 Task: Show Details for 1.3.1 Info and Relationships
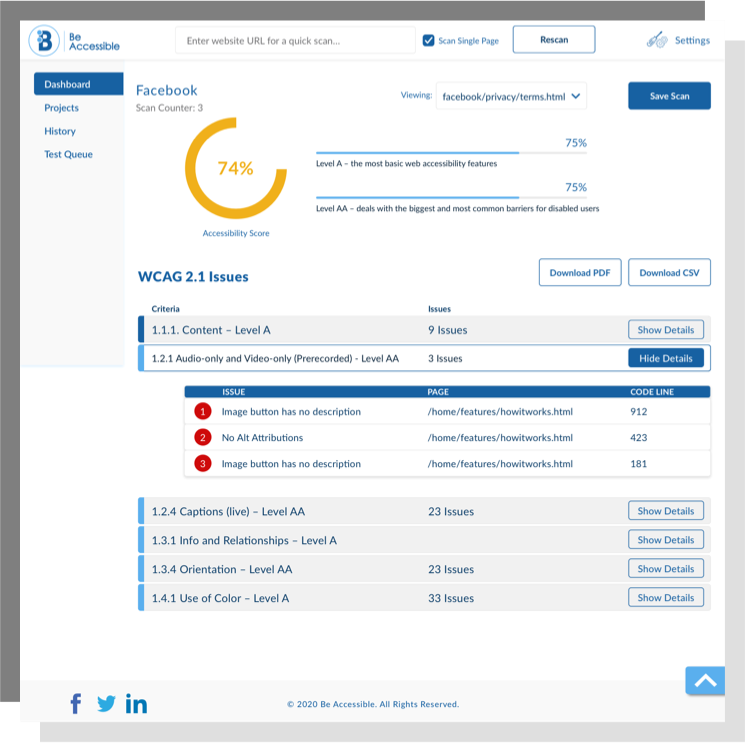666,540
